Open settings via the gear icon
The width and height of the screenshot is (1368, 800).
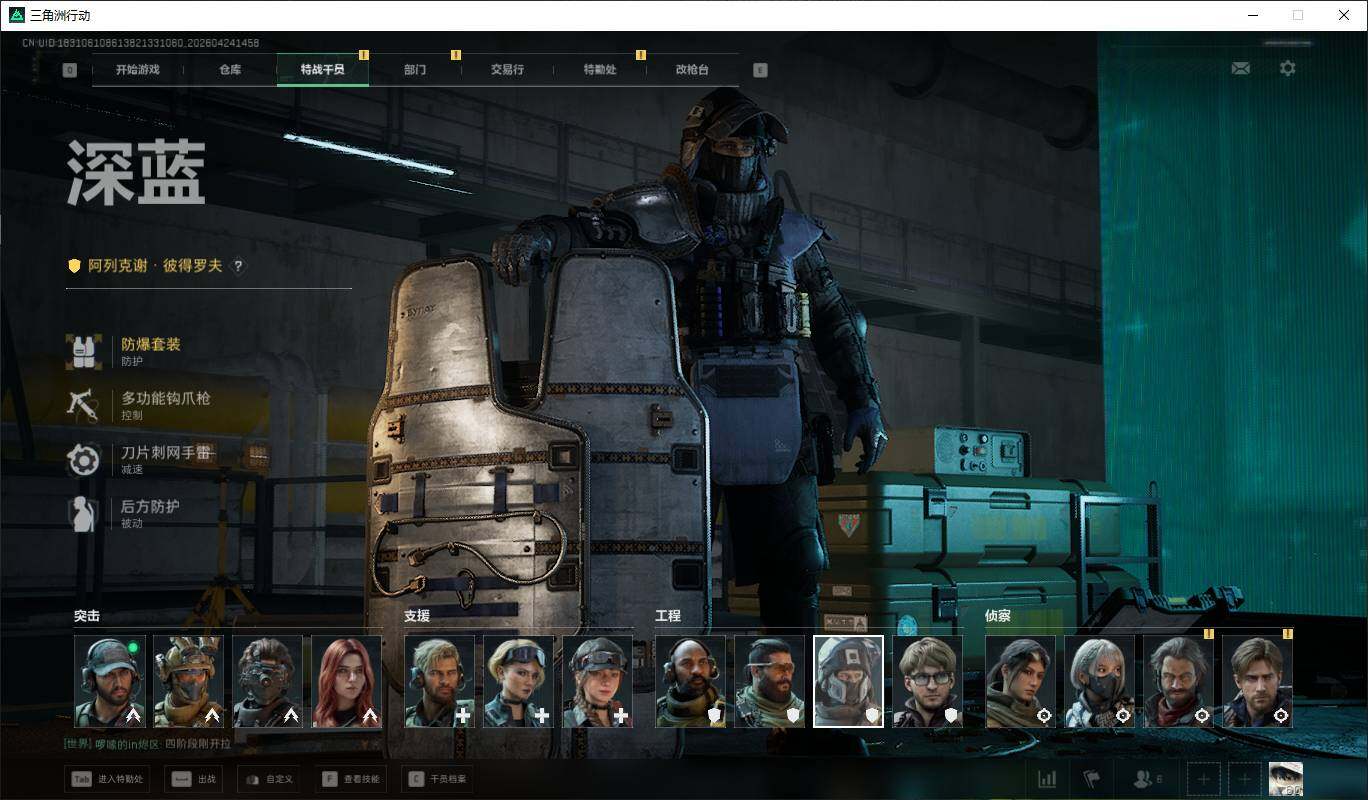coord(1288,68)
